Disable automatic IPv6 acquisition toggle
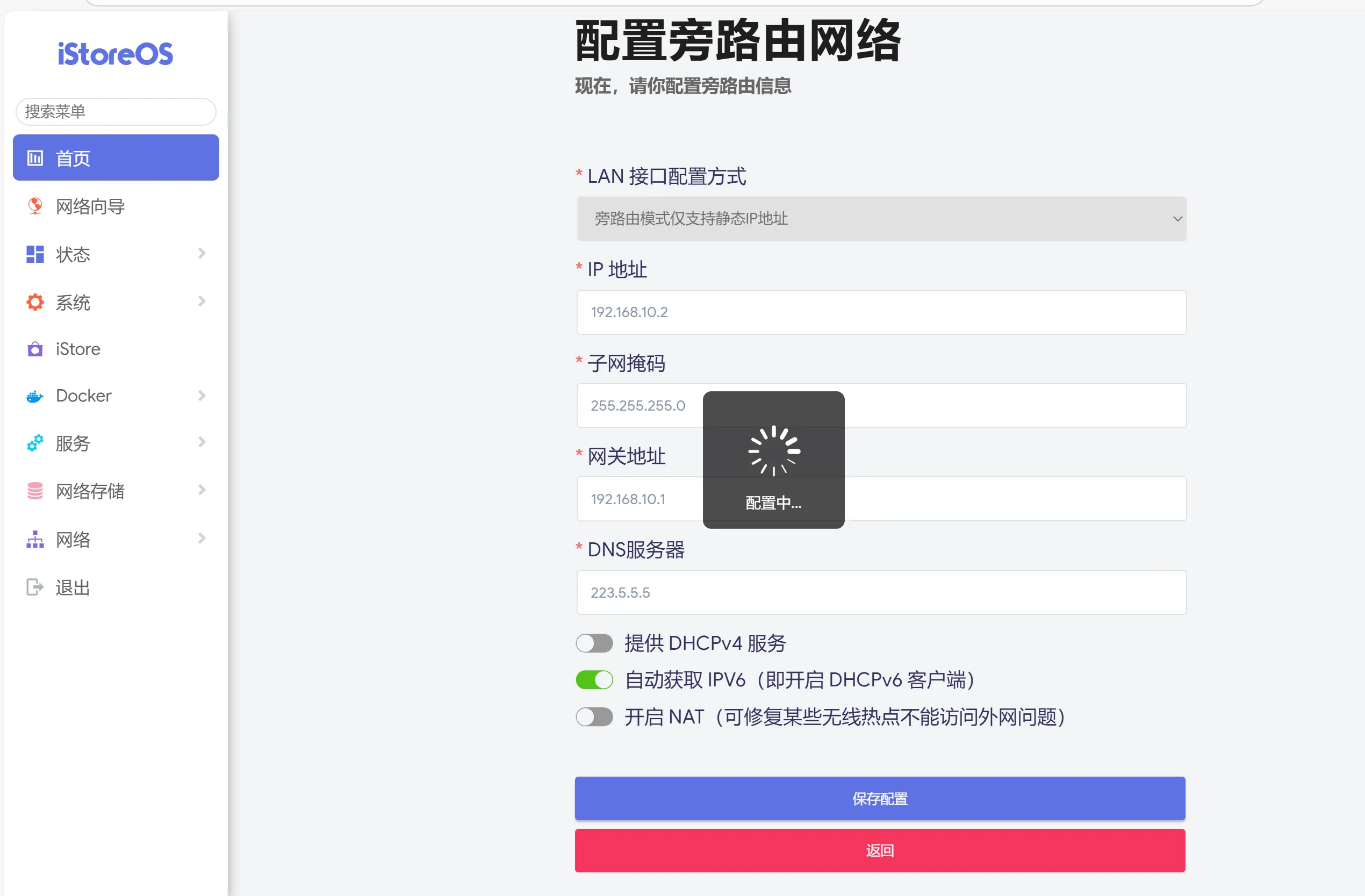The height and width of the screenshot is (896, 1365). pos(594,680)
